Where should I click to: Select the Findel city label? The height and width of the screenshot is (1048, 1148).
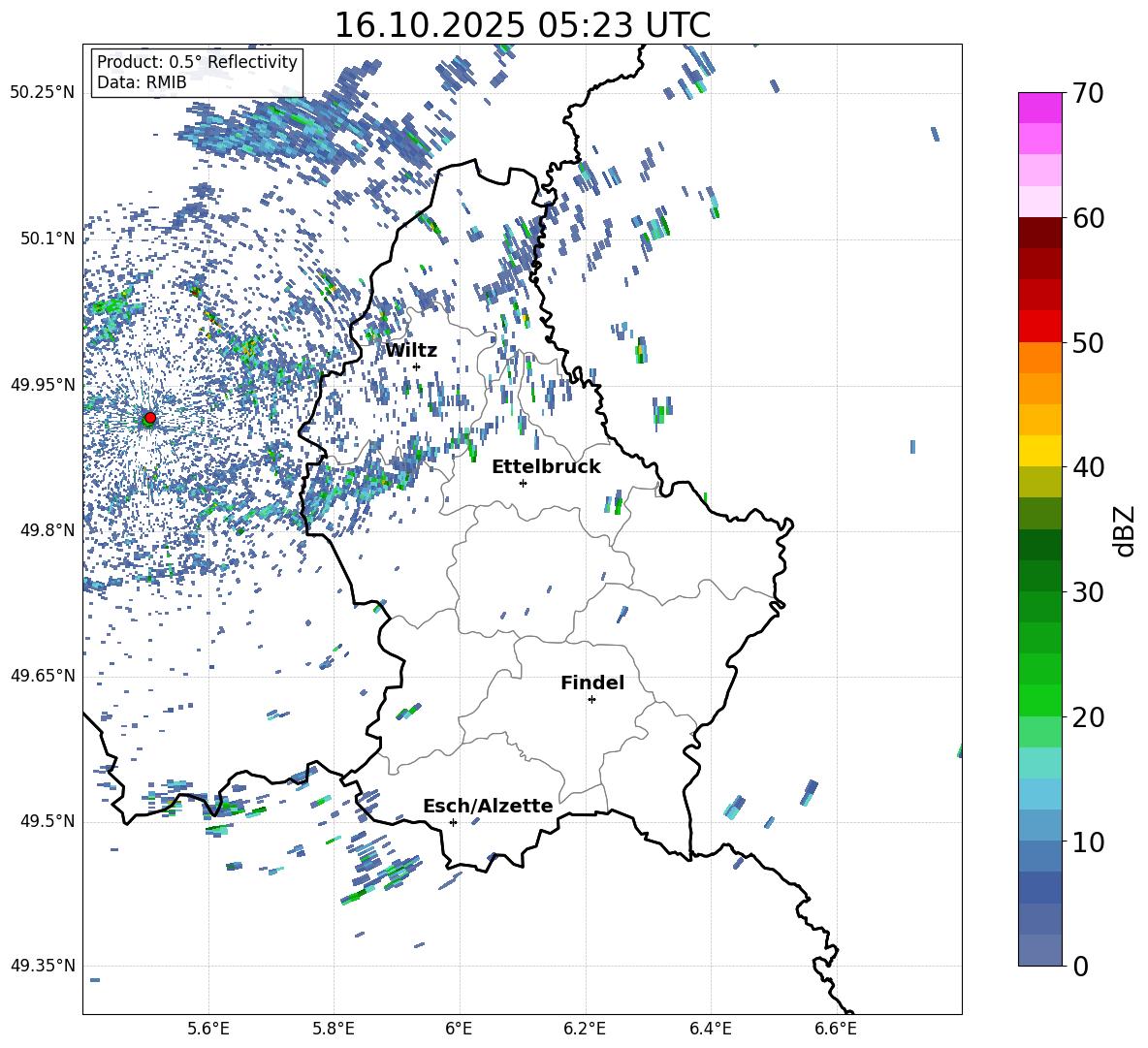click(x=592, y=683)
